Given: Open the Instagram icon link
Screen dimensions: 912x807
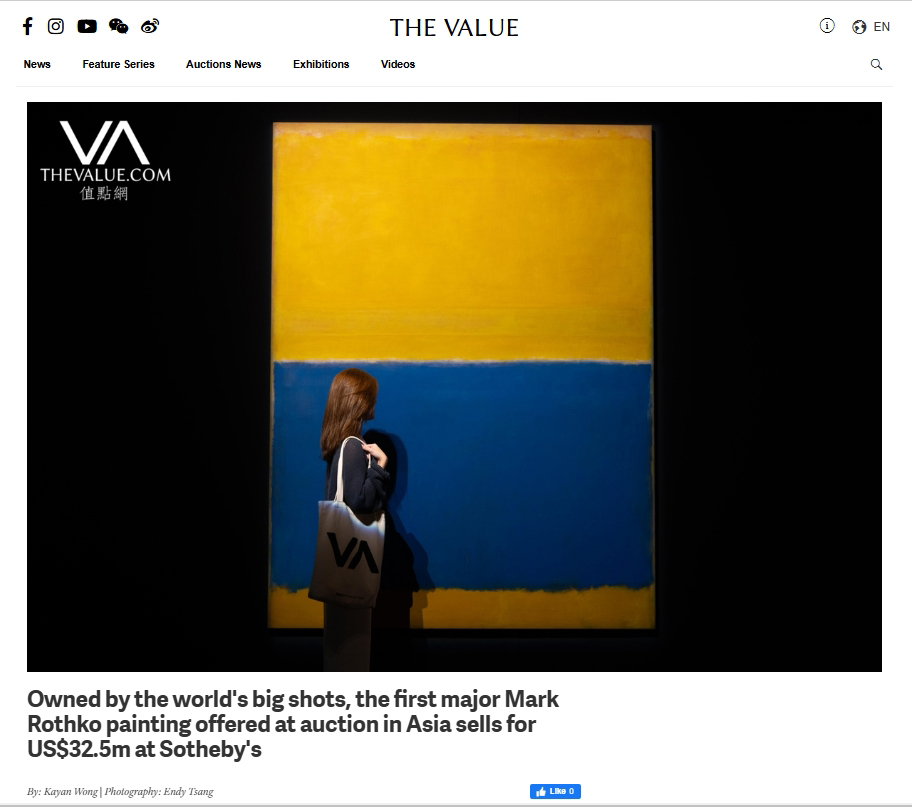Looking at the screenshot, I should pyautogui.click(x=56, y=26).
